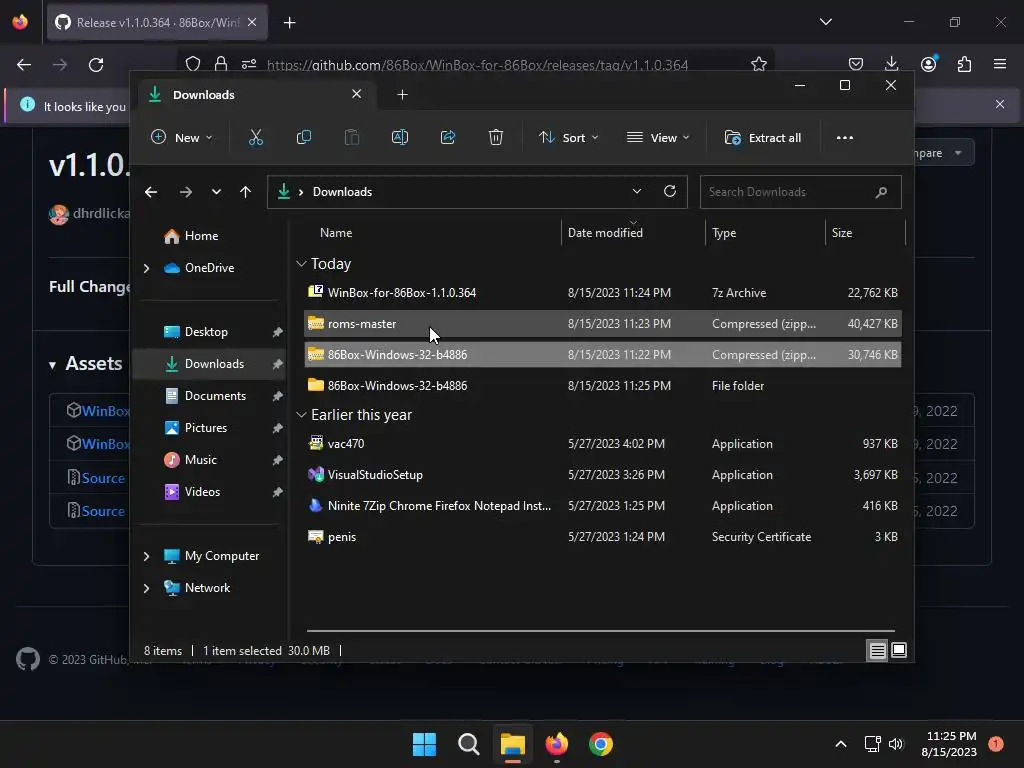Collapse the Earlier this year group

[x=301, y=415]
